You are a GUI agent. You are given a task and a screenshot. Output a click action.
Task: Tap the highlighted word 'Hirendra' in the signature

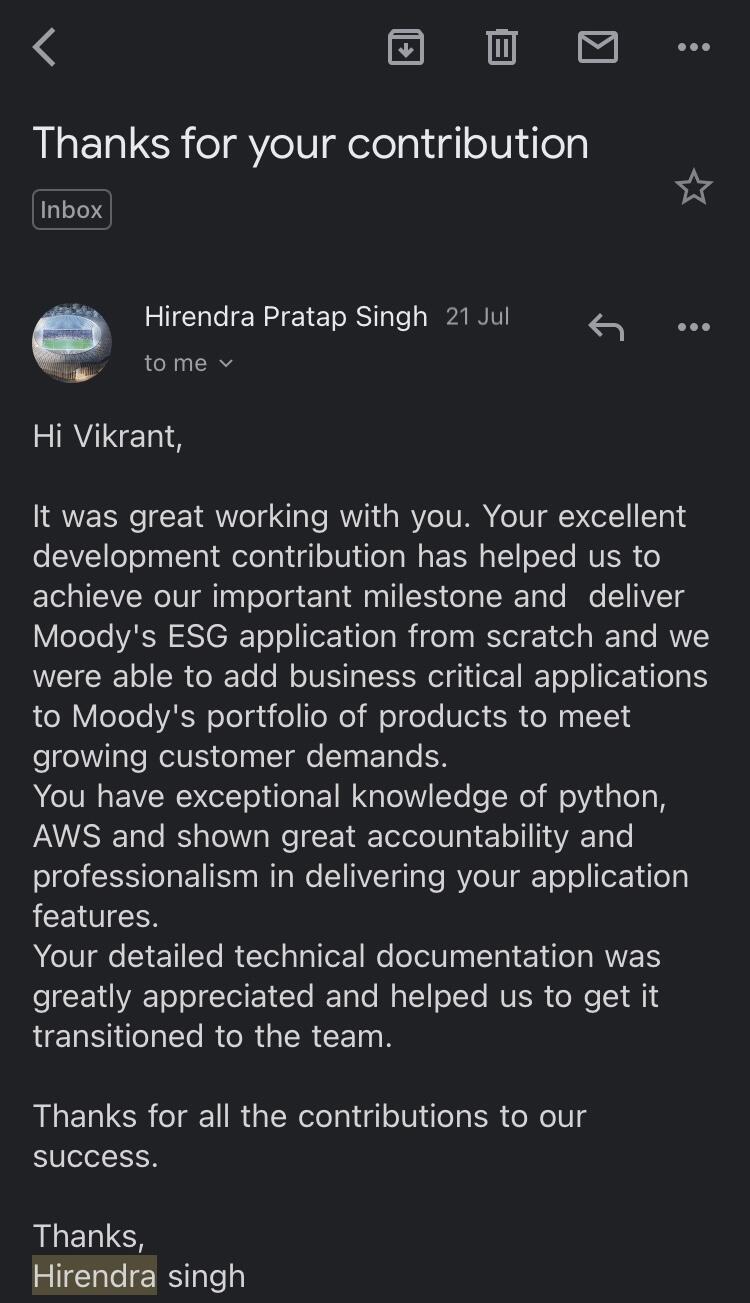click(x=95, y=1276)
